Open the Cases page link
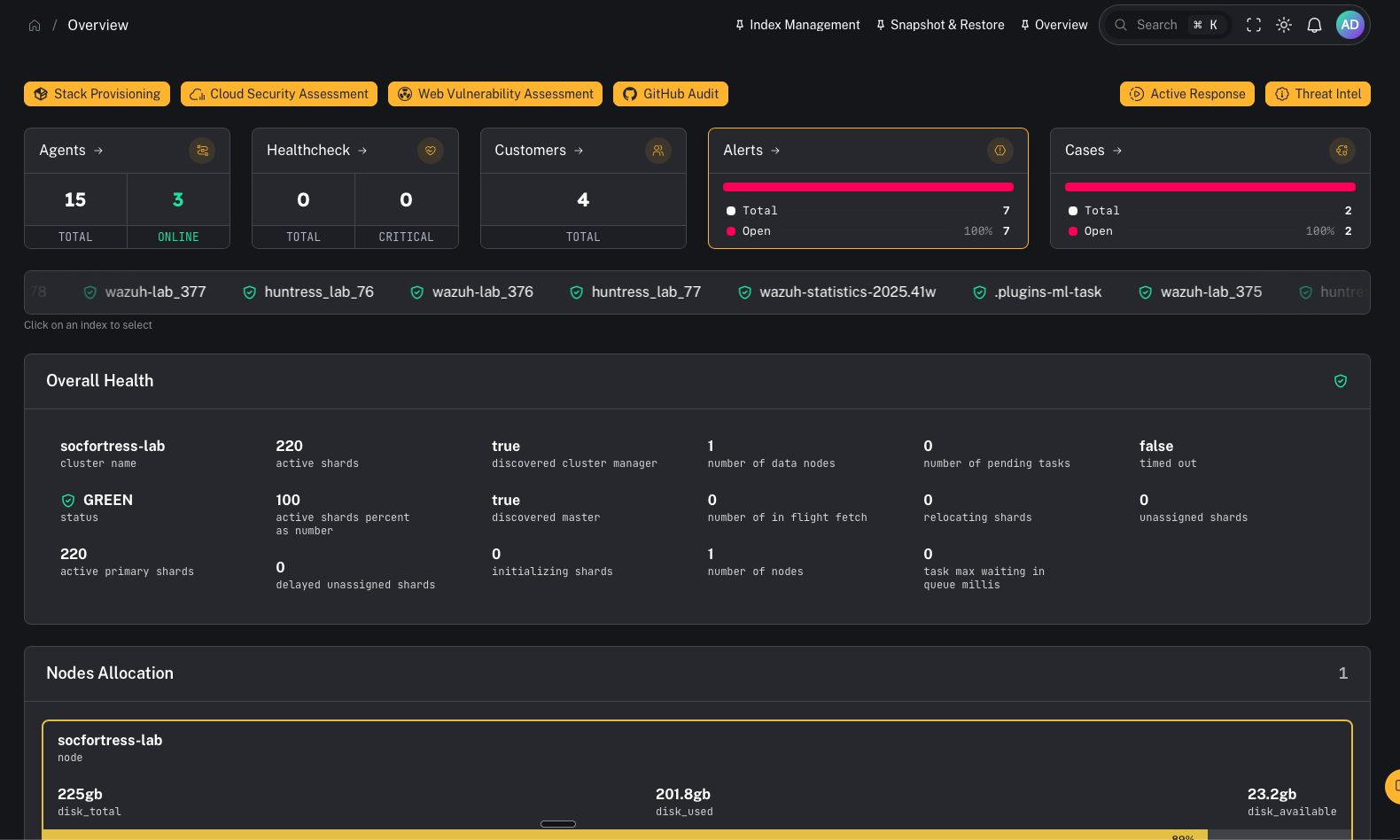The image size is (1400, 840). pos(1093,151)
